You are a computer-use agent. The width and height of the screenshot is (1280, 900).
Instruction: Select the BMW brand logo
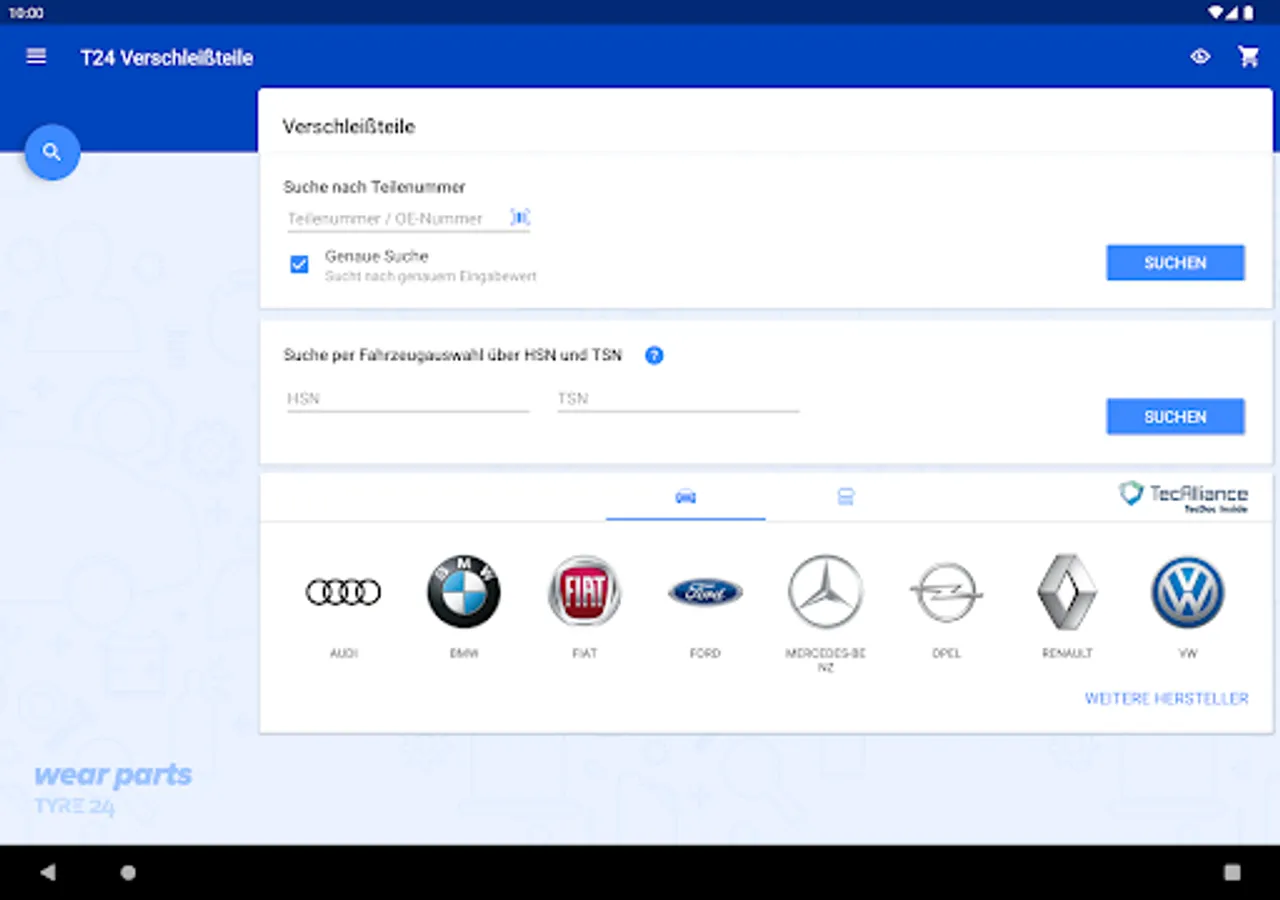[x=464, y=592]
